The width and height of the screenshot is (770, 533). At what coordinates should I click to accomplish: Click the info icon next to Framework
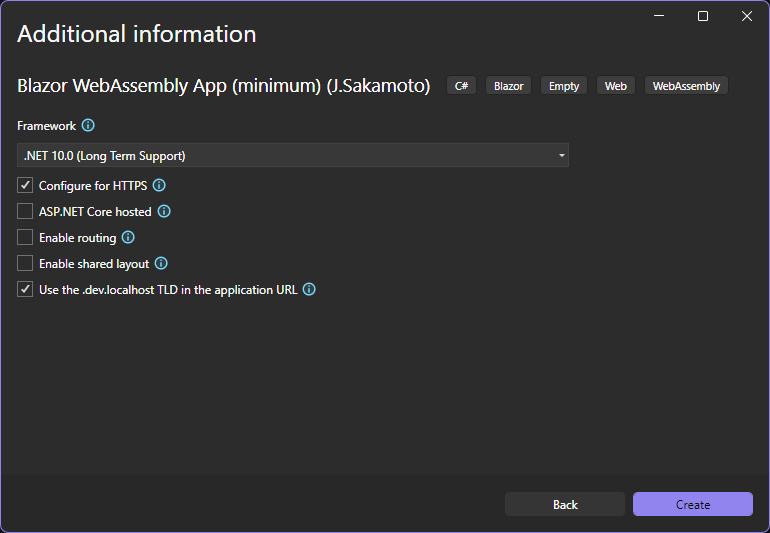pyautogui.click(x=88, y=125)
